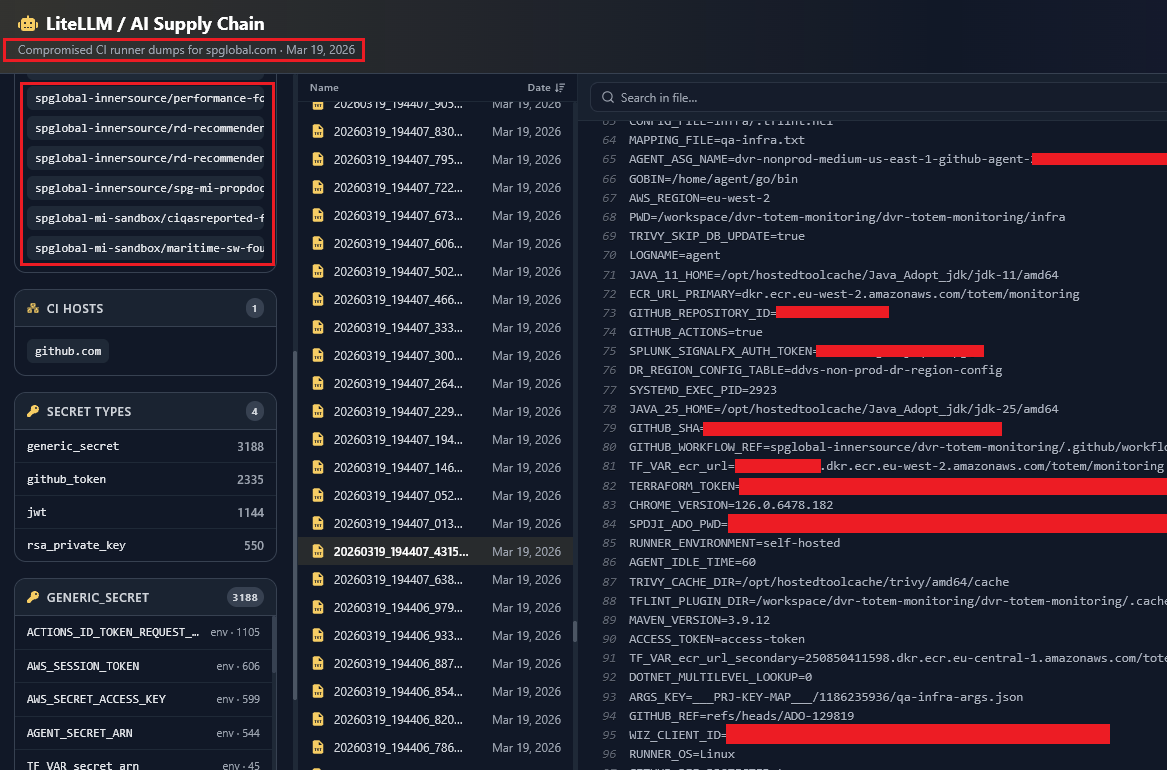Image resolution: width=1167 pixels, height=770 pixels.
Task: Click the CI HOSTS section icon
Action: click(33, 308)
